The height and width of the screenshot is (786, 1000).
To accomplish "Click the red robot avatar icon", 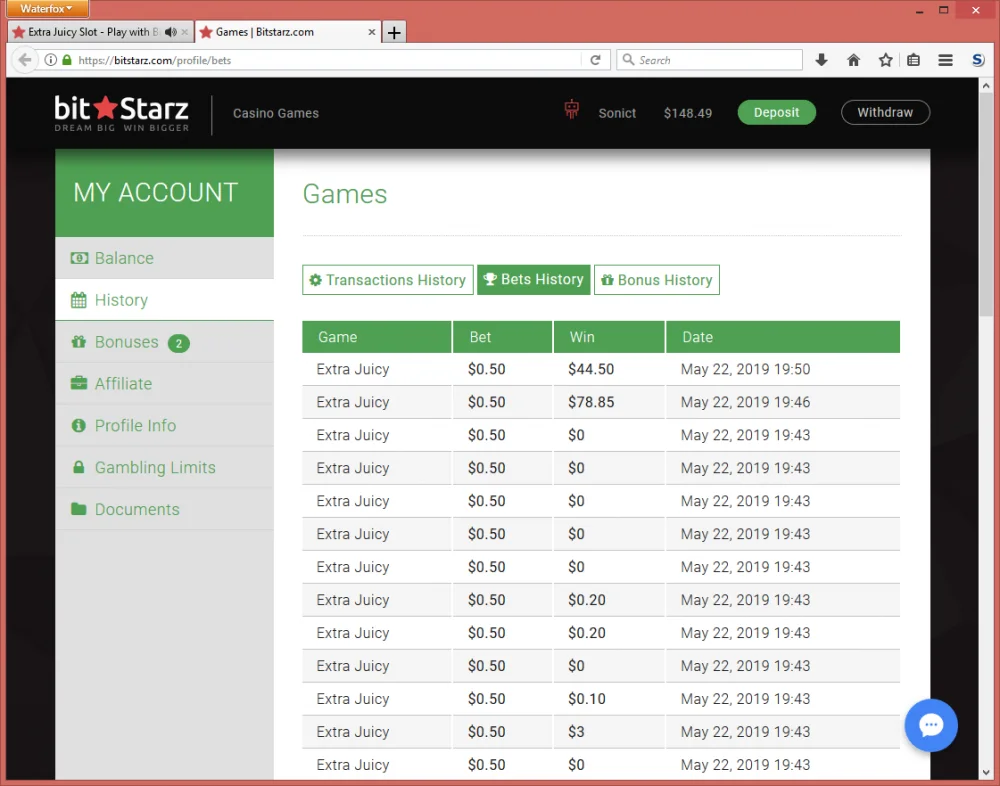I will [571, 110].
